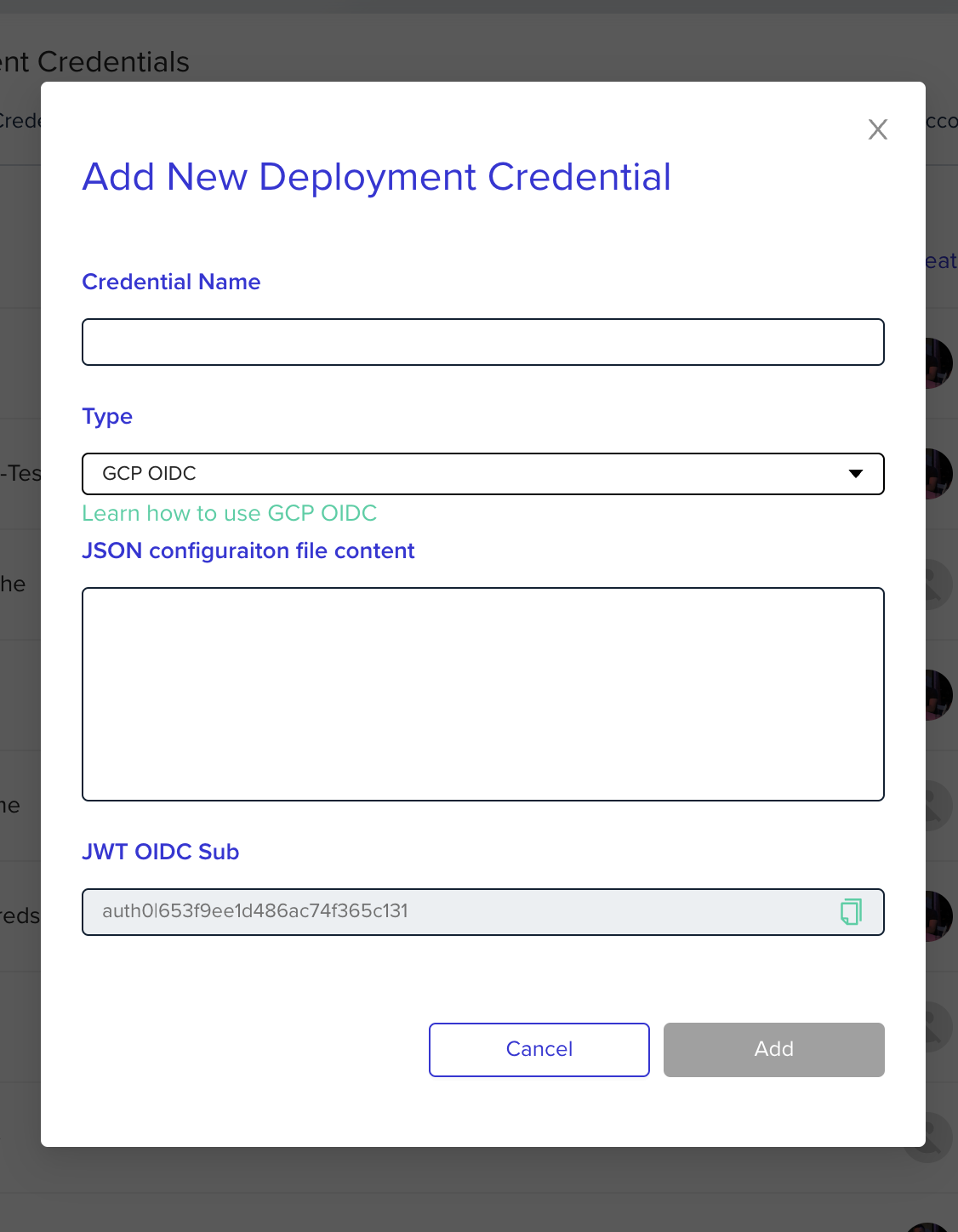Image resolution: width=958 pixels, height=1232 pixels.
Task: Open Learn how to use GCP OIDC link
Action: pyautogui.click(x=230, y=513)
